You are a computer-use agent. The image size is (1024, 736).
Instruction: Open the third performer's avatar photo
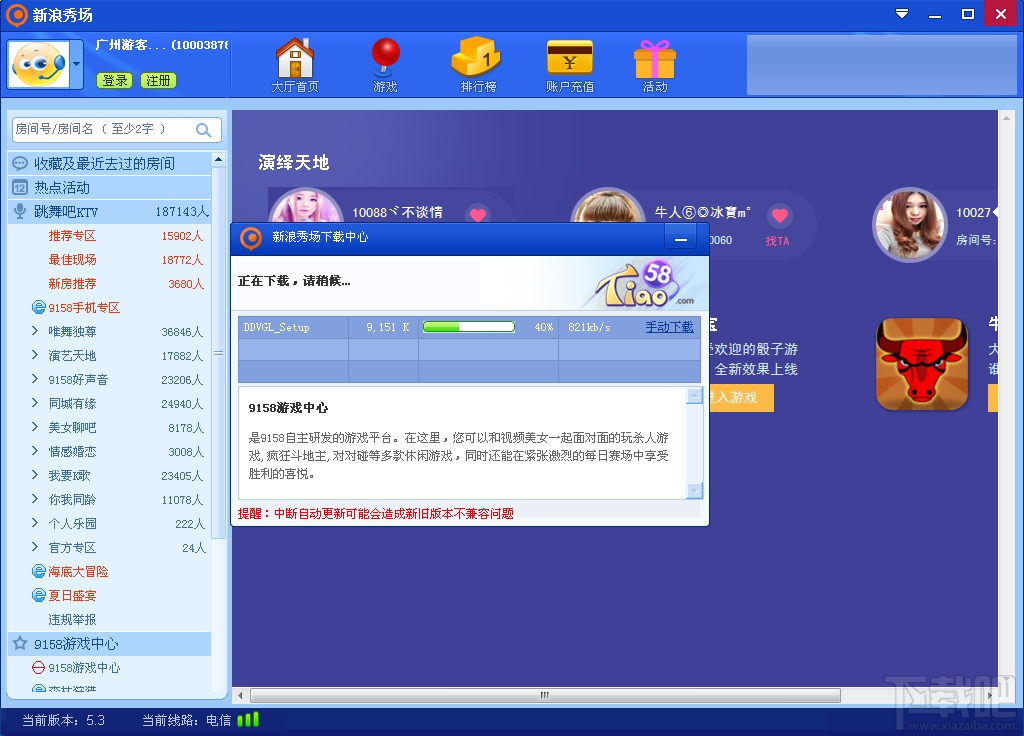click(x=909, y=225)
